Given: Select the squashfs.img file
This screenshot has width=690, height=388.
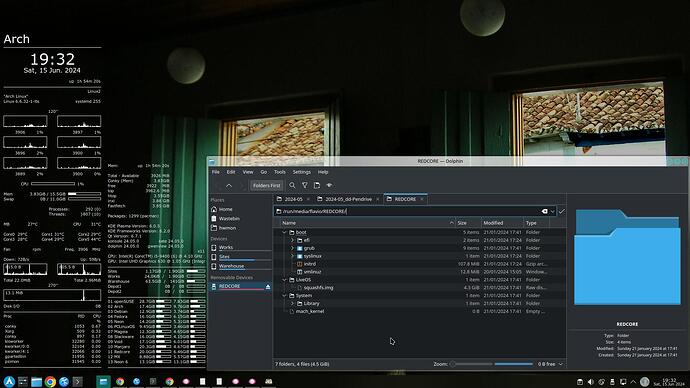Looking at the screenshot, I should click(318, 288).
